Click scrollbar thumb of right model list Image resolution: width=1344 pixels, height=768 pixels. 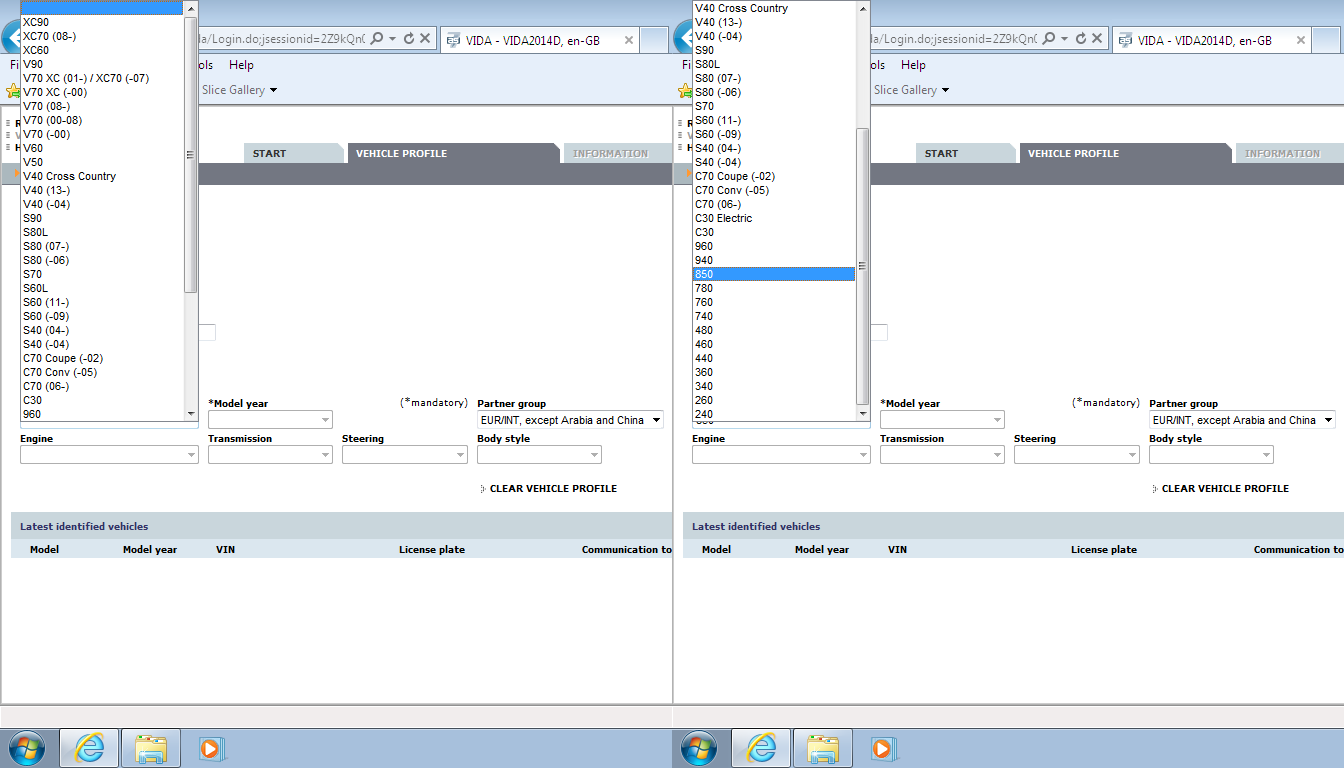(x=863, y=265)
